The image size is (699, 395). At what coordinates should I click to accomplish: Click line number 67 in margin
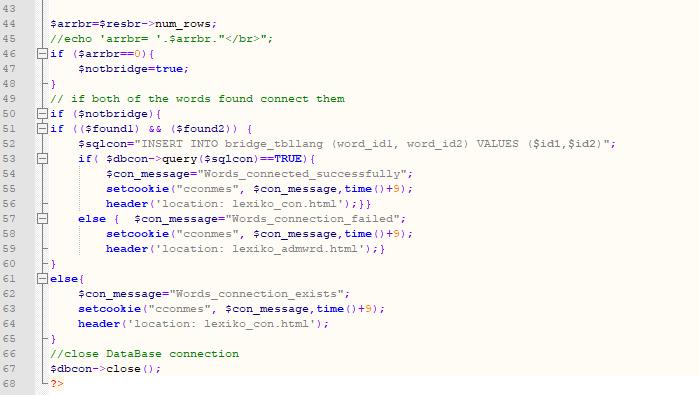click(x=9, y=369)
